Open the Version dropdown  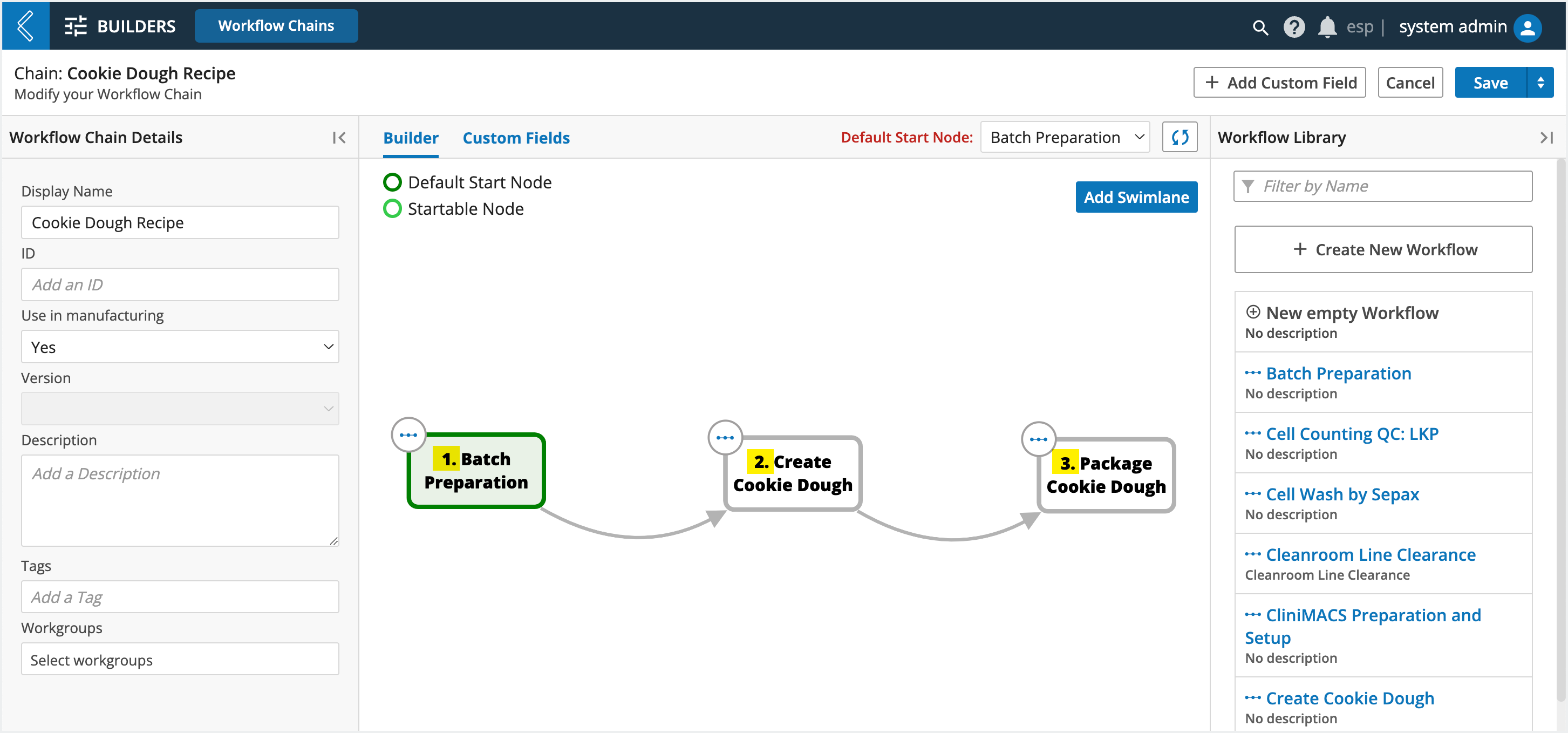(180, 409)
